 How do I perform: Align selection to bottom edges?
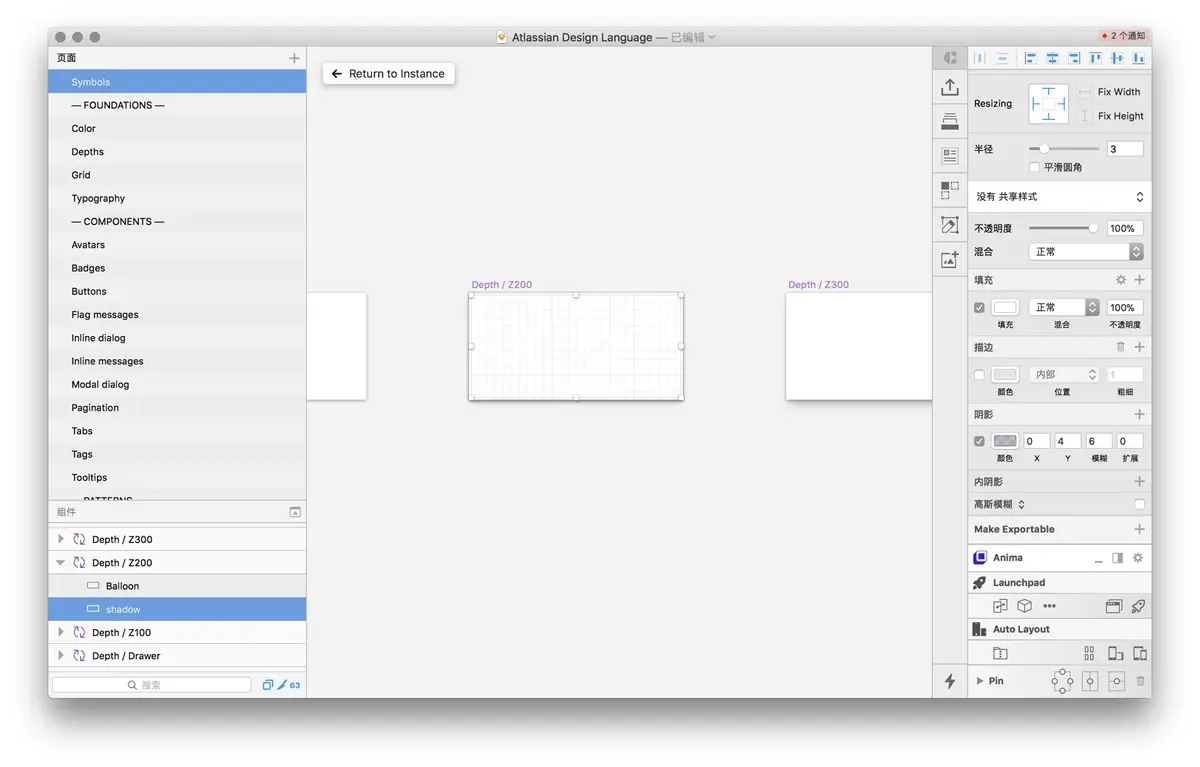pyautogui.click(x=1139, y=59)
